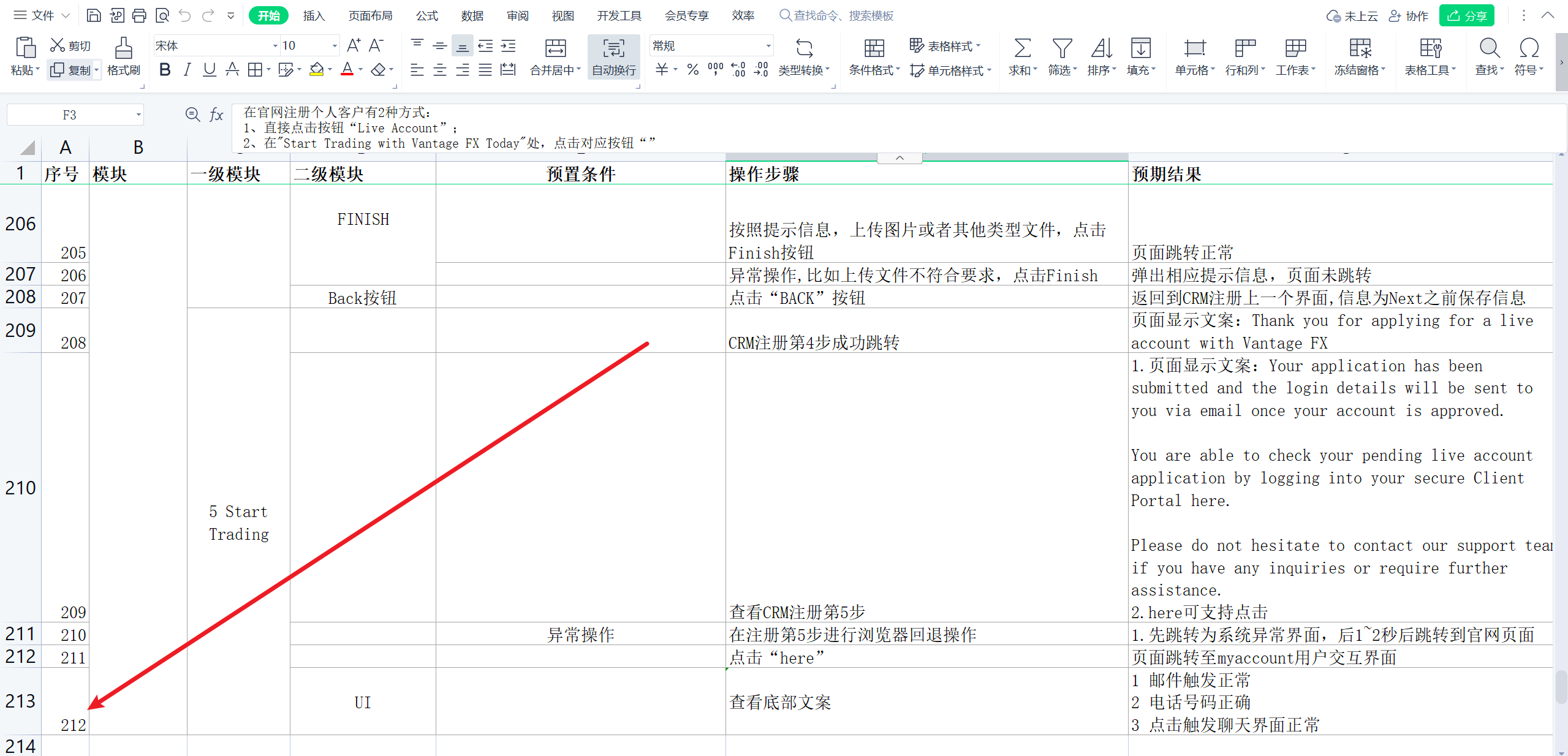Switch to the 数据 tab
The width and height of the screenshot is (1568, 756).
[472, 15]
